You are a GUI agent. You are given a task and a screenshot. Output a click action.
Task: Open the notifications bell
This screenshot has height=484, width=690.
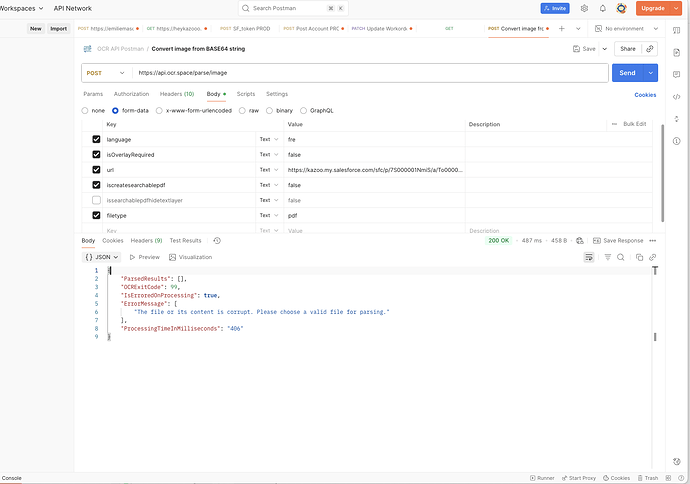point(603,8)
